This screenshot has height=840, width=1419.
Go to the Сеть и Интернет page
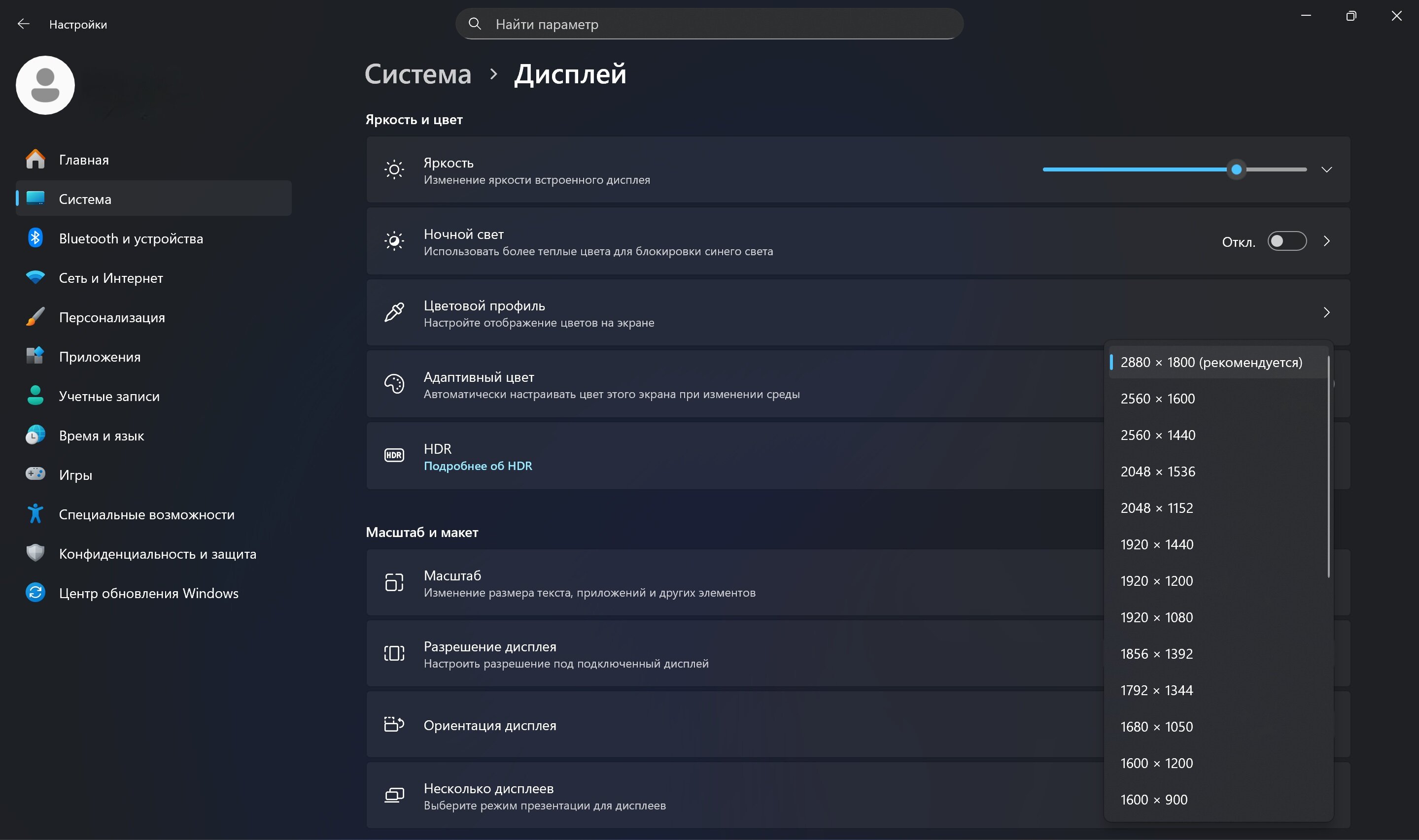110,278
